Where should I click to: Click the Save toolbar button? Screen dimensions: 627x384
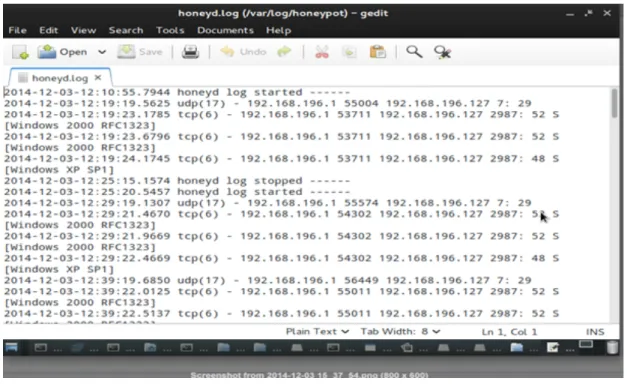[140, 52]
